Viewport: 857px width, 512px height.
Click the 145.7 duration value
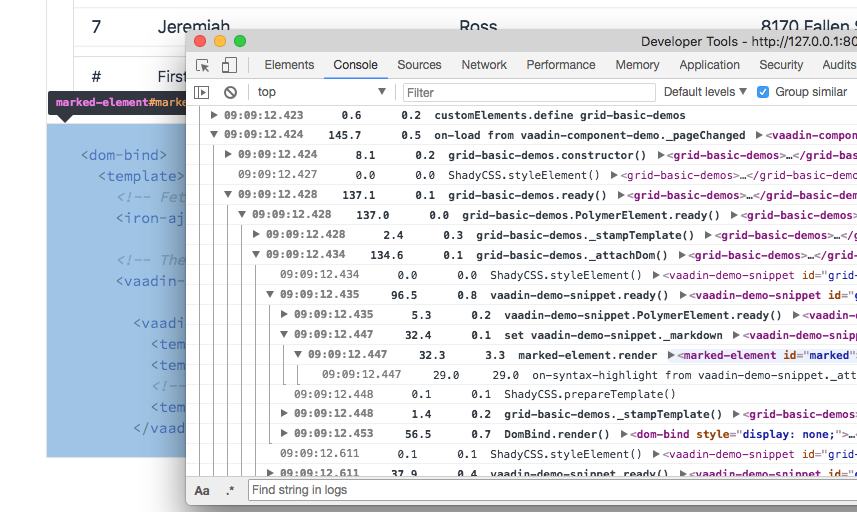click(x=344, y=135)
